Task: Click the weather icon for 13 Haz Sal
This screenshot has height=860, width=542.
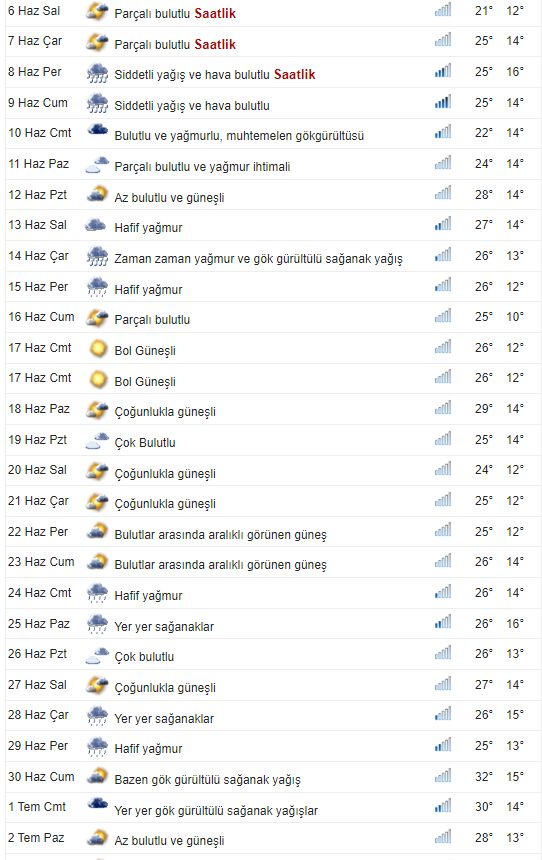Action: (95, 225)
